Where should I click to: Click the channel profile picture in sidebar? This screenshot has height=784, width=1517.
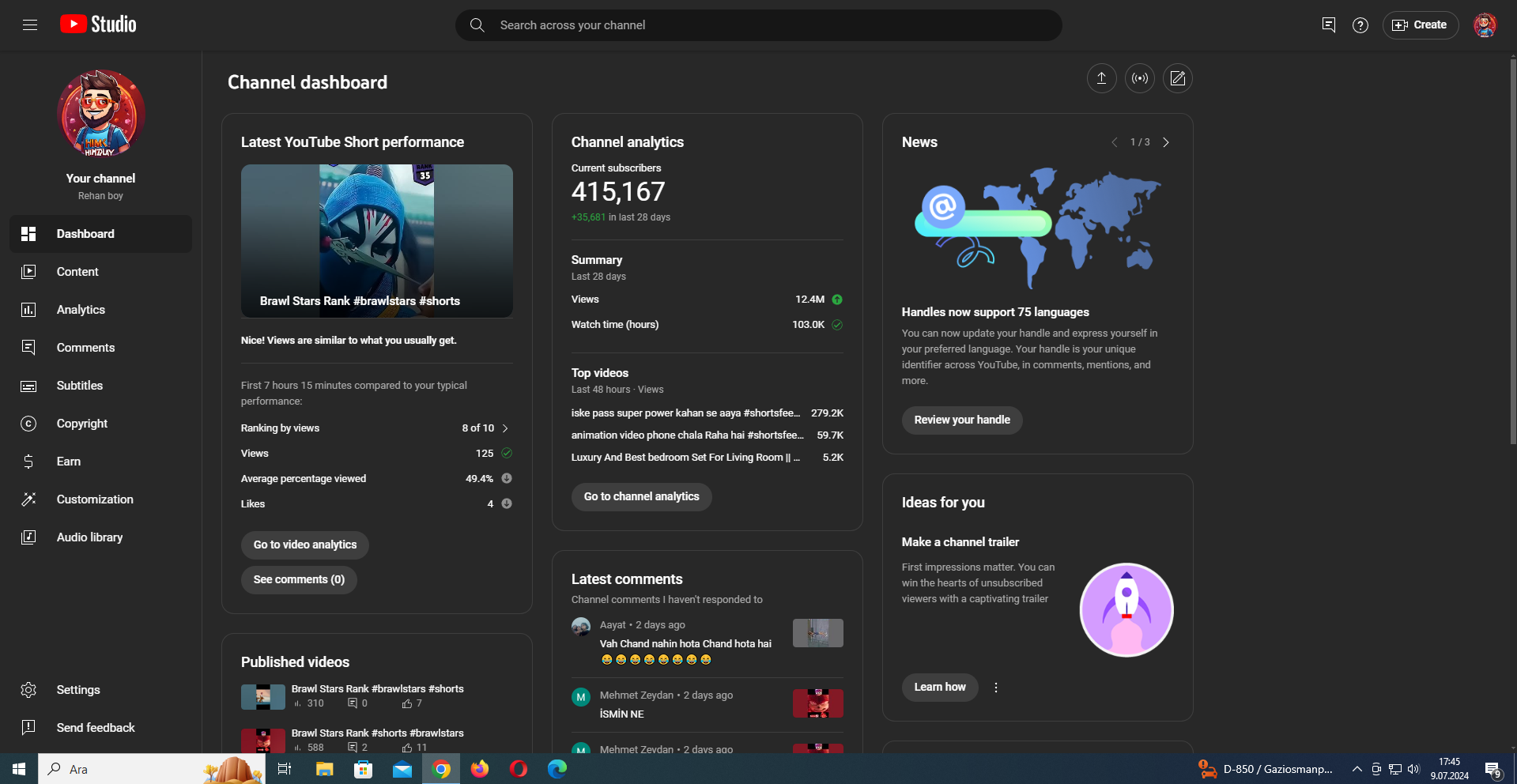point(100,114)
